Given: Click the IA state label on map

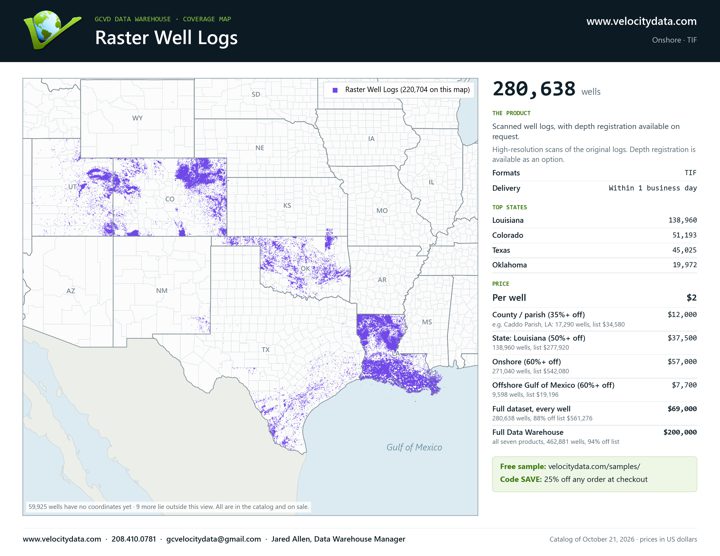Looking at the screenshot, I should click(371, 139).
